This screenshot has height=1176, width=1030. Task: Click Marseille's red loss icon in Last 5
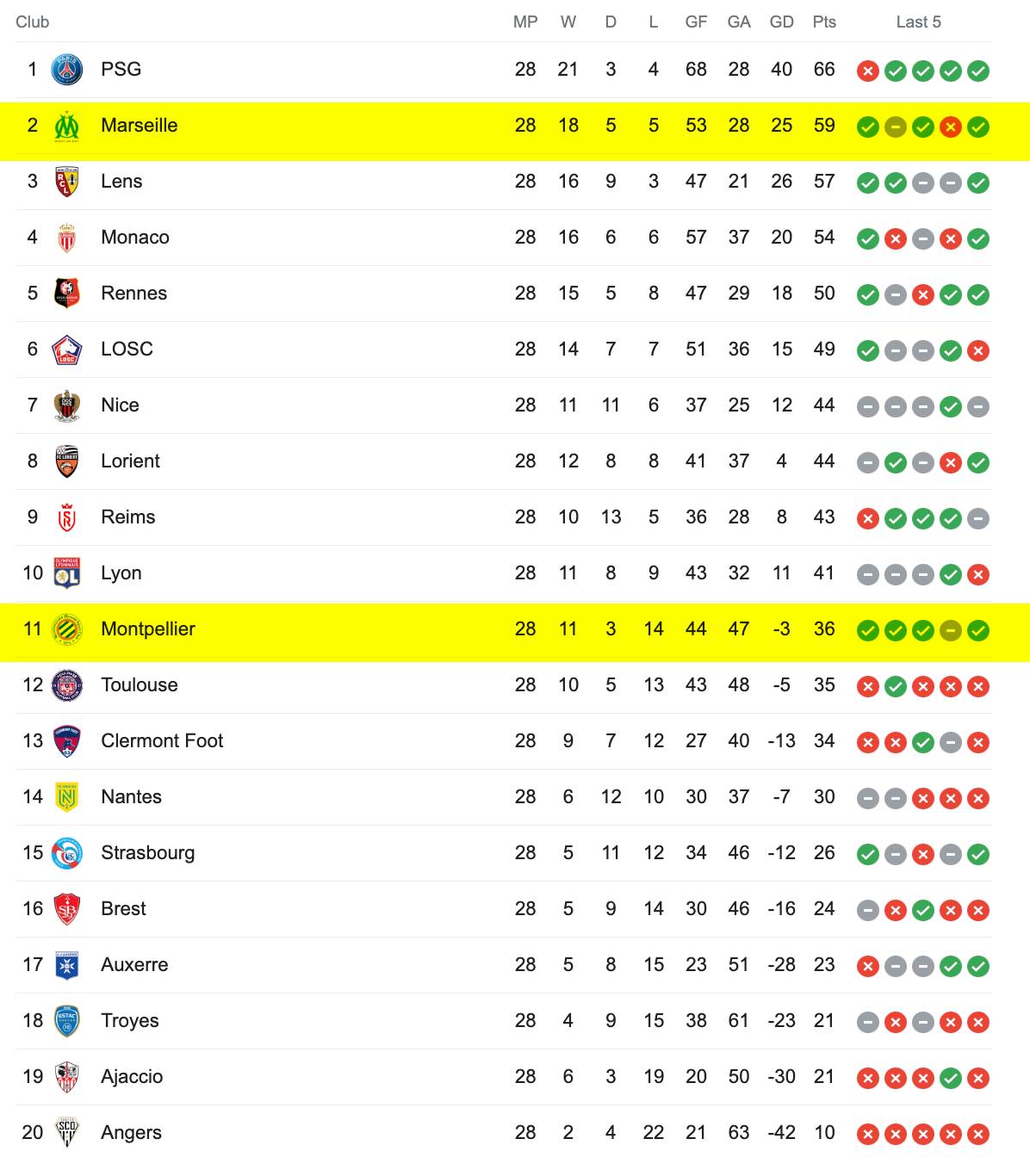click(951, 127)
